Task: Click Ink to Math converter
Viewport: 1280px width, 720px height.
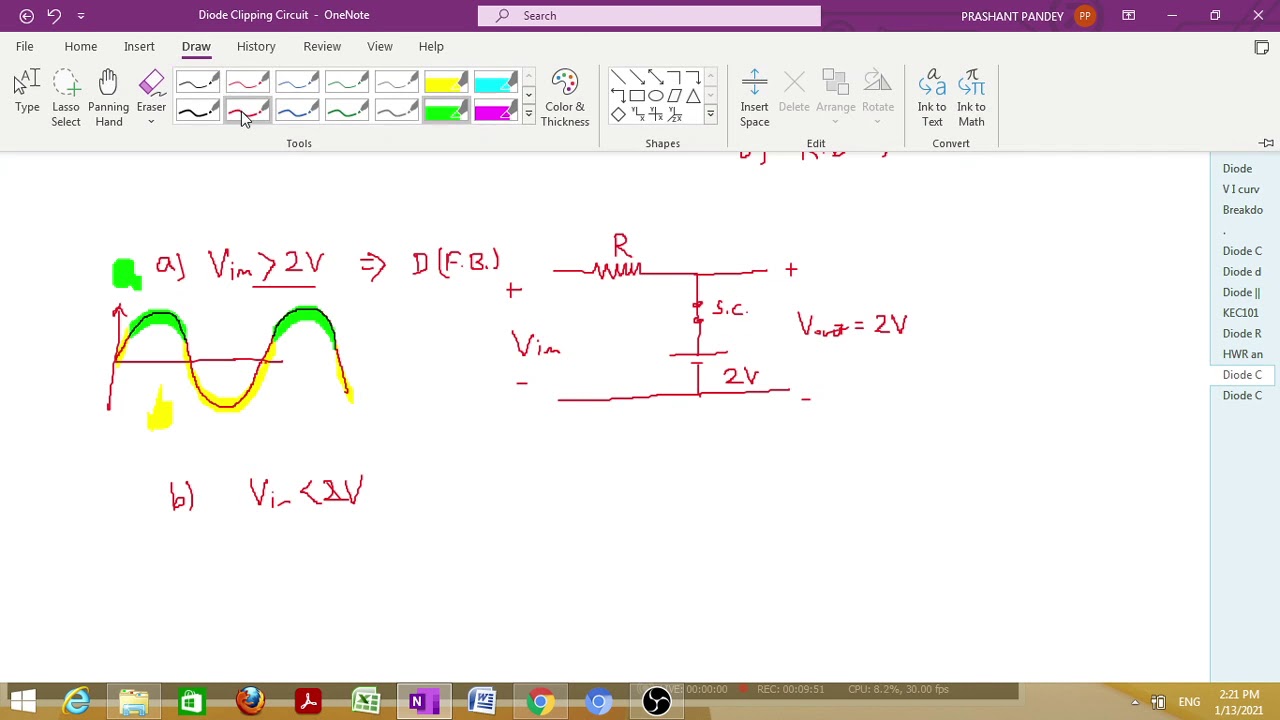Action: point(971,97)
